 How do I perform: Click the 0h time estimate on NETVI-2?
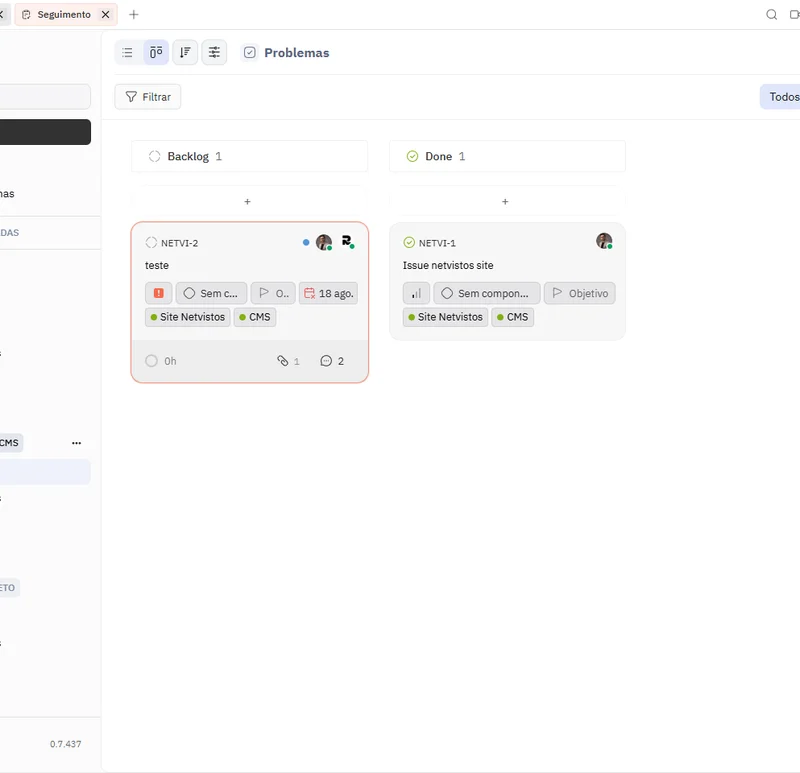pos(161,361)
